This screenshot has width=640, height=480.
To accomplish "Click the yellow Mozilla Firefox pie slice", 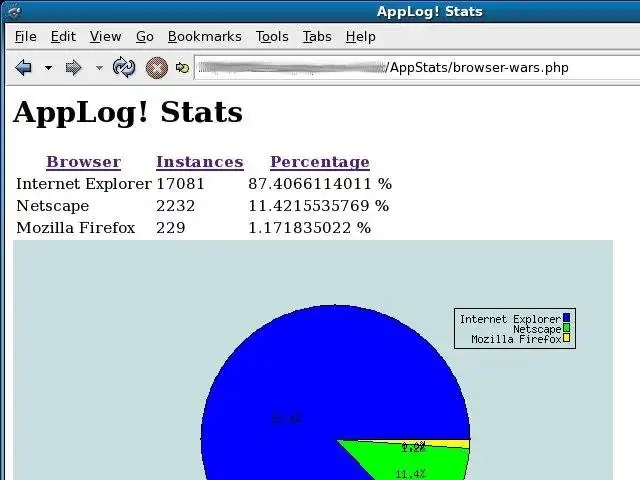I will [x=449, y=444].
